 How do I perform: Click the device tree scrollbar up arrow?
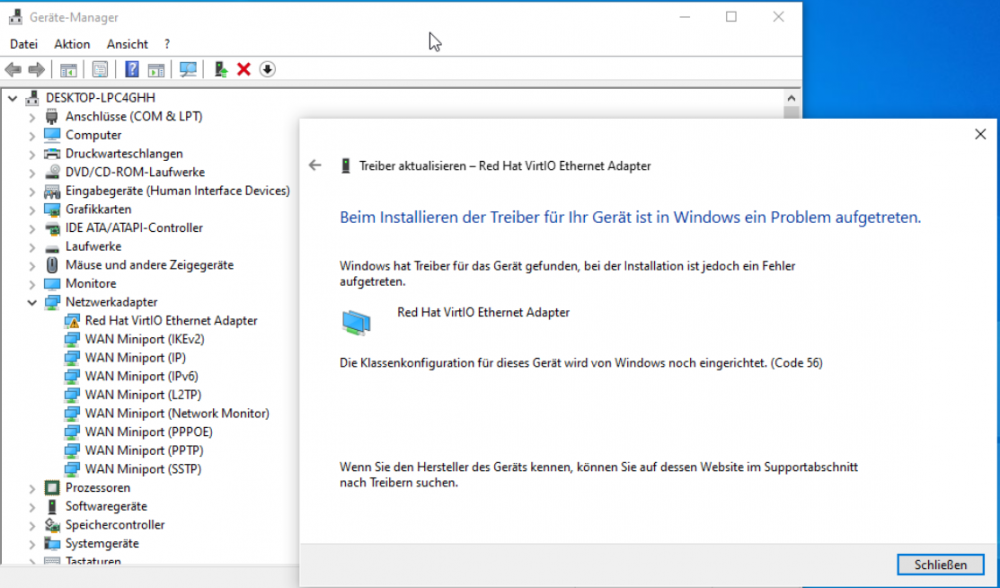(x=791, y=98)
